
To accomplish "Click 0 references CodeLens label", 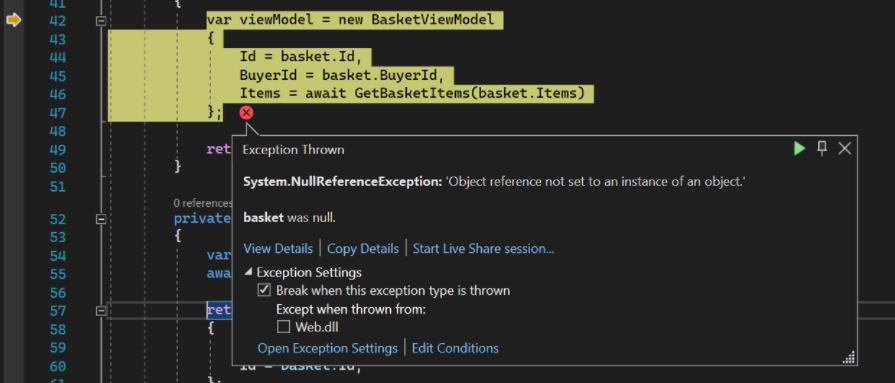I will (x=203, y=203).
